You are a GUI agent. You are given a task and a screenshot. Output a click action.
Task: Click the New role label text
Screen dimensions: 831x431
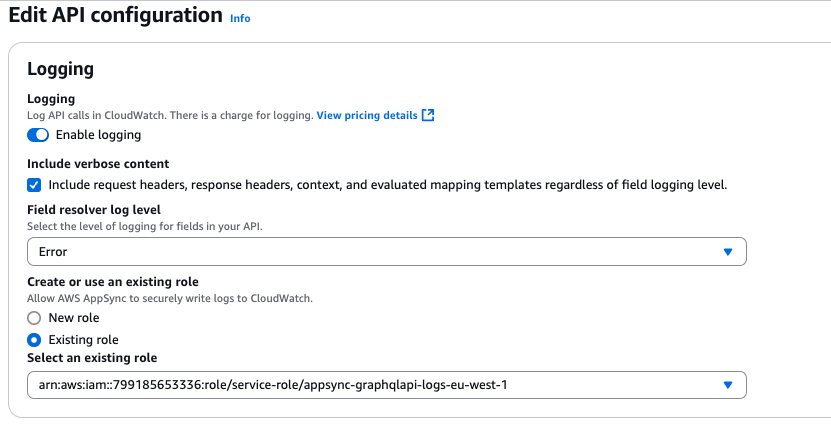74,318
